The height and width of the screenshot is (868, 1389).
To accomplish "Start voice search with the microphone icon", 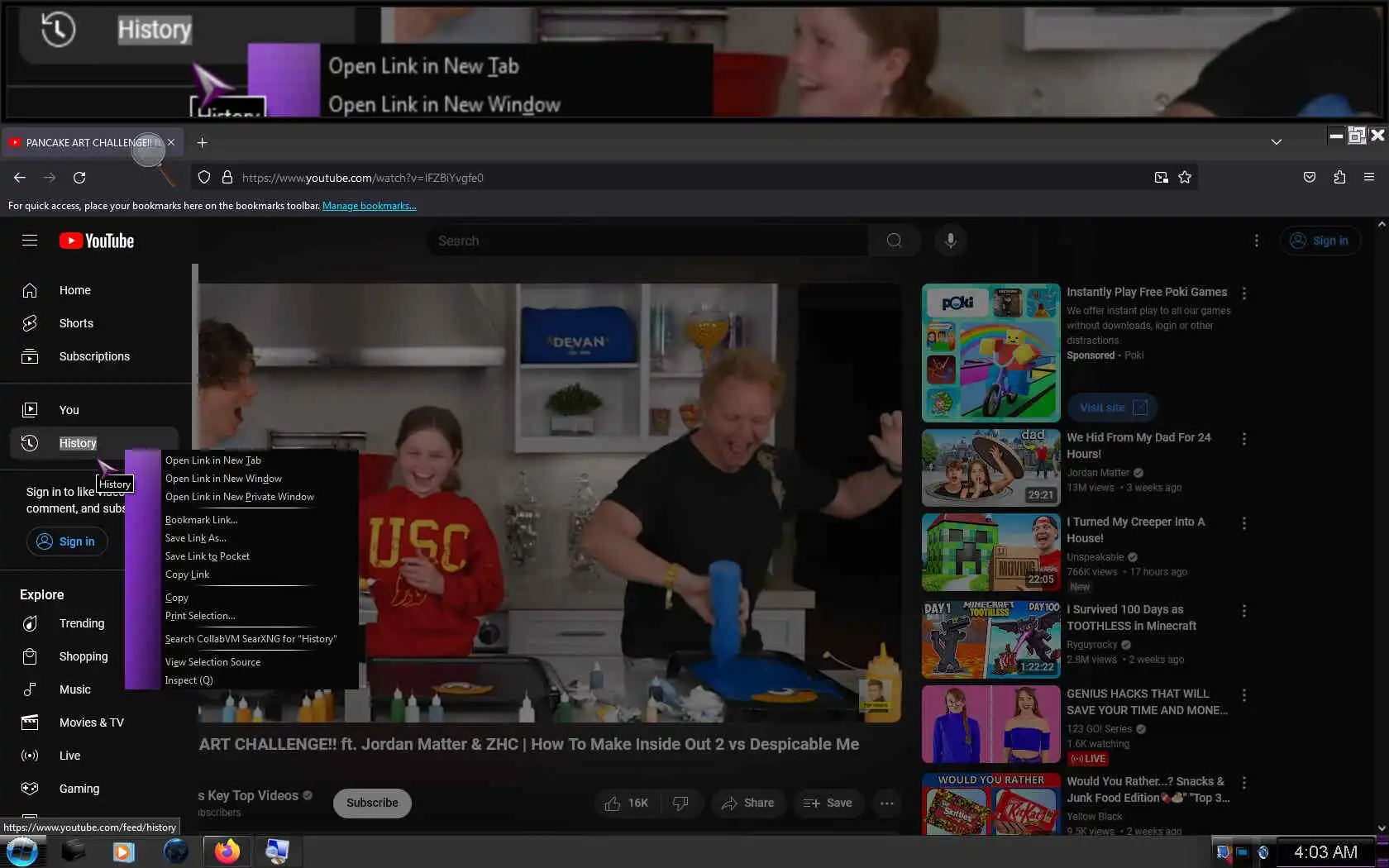I will pyautogui.click(x=951, y=241).
